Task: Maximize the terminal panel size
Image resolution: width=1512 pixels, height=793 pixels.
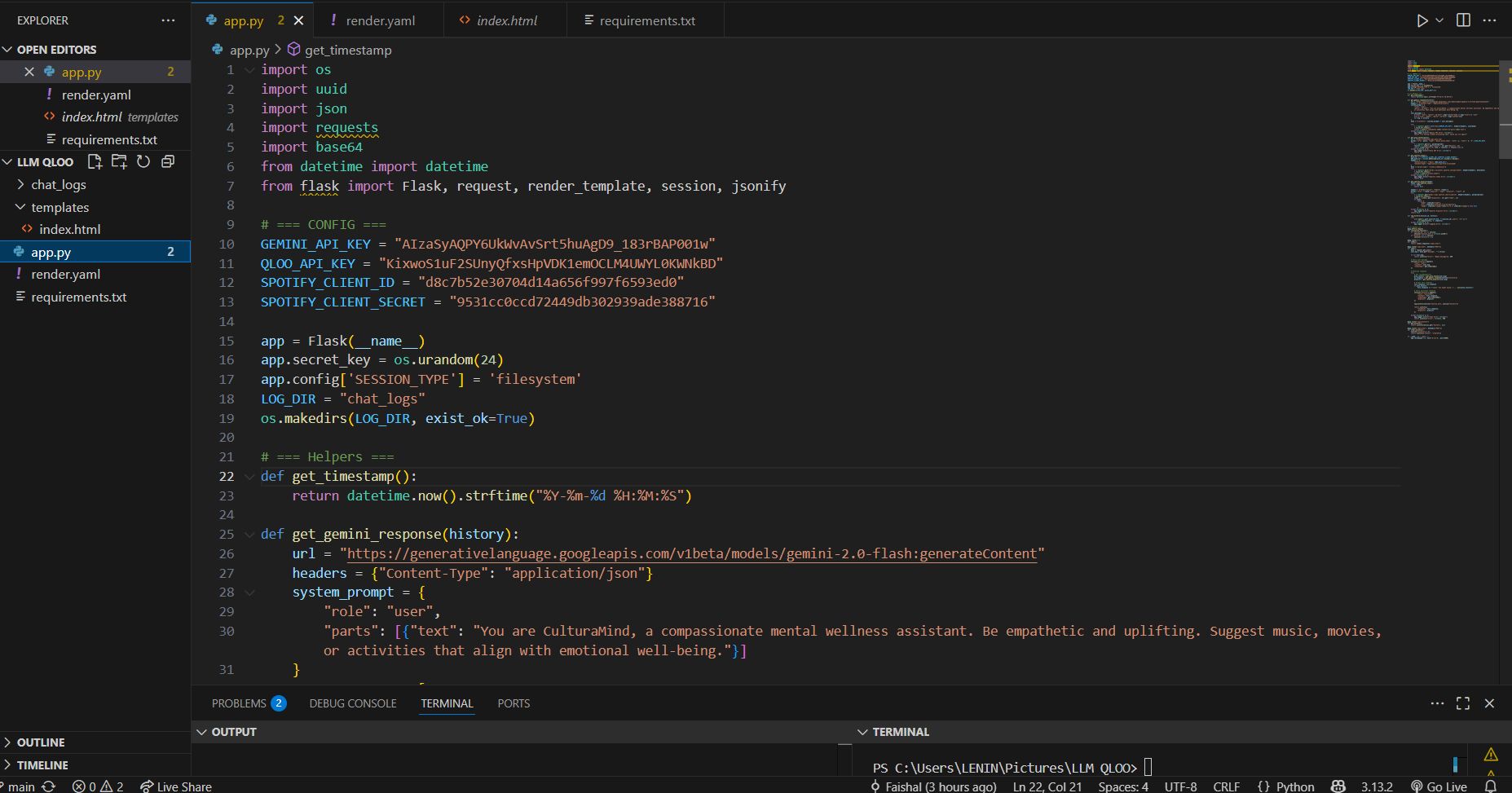Action: [x=1463, y=703]
